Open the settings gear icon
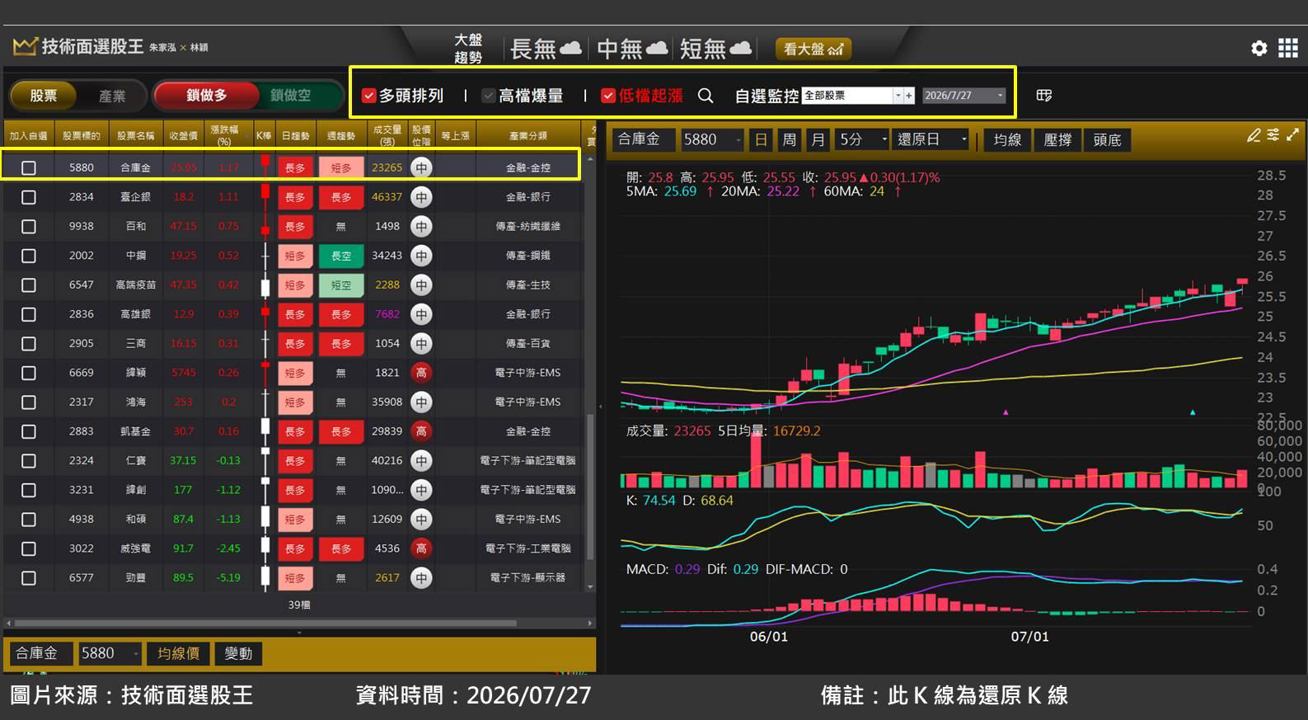The image size is (1308, 720). pyautogui.click(x=1259, y=48)
